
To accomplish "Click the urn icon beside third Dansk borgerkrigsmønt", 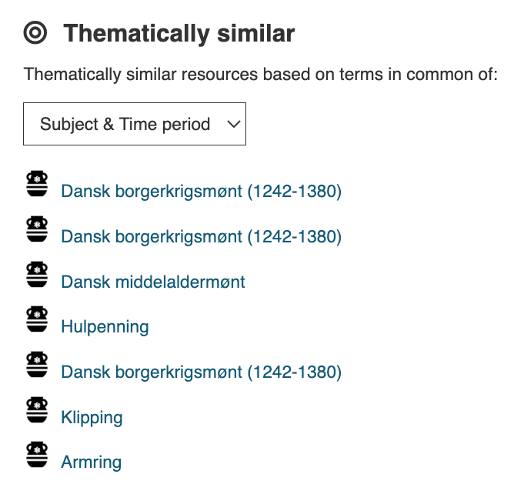I will click(x=37, y=364).
